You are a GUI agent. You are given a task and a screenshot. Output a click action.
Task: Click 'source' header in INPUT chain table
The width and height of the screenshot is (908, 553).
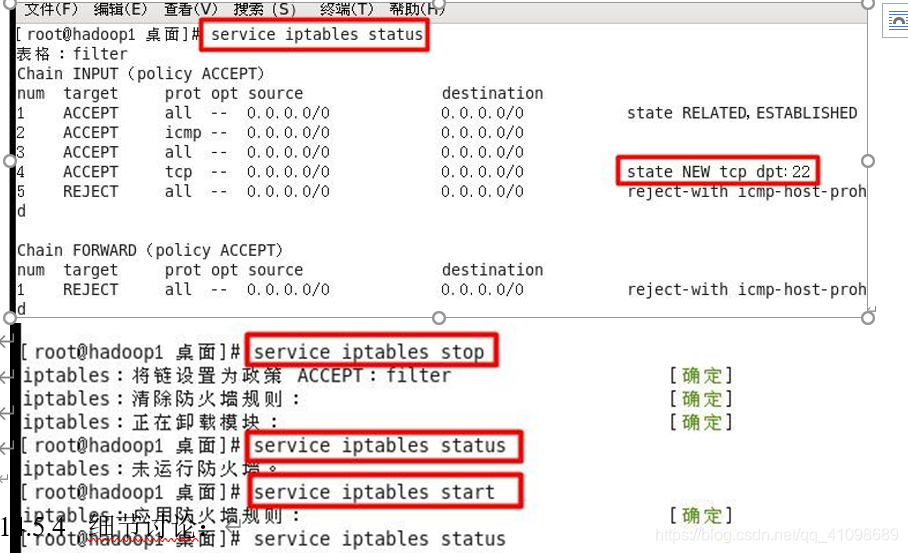click(x=276, y=93)
